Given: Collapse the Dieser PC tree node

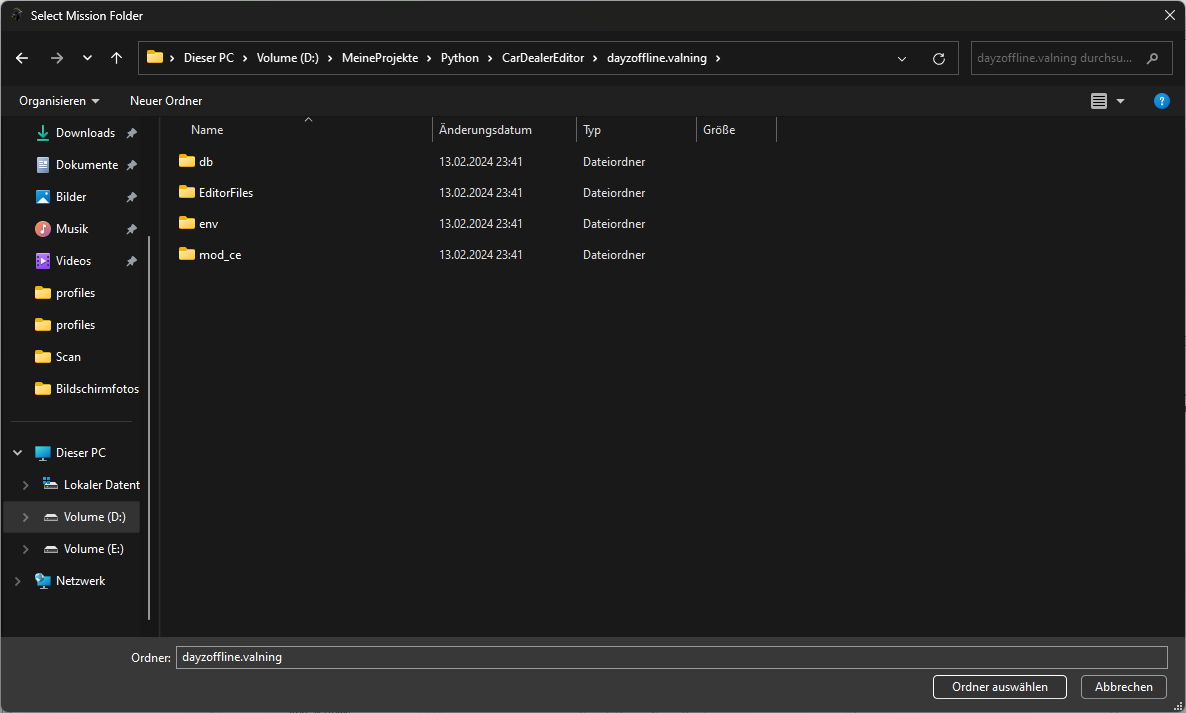Looking at the screenshot, I should coord(17,453).
